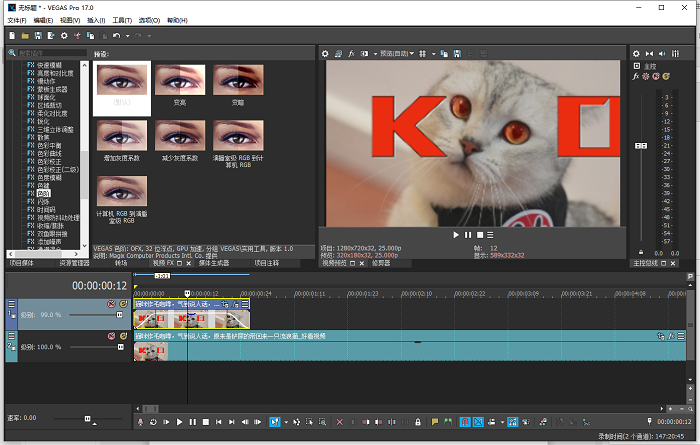The height and width of the screenshot is (445, 700).
Task: Open the 文件(F) menu
Action: [x=15, y=19]
